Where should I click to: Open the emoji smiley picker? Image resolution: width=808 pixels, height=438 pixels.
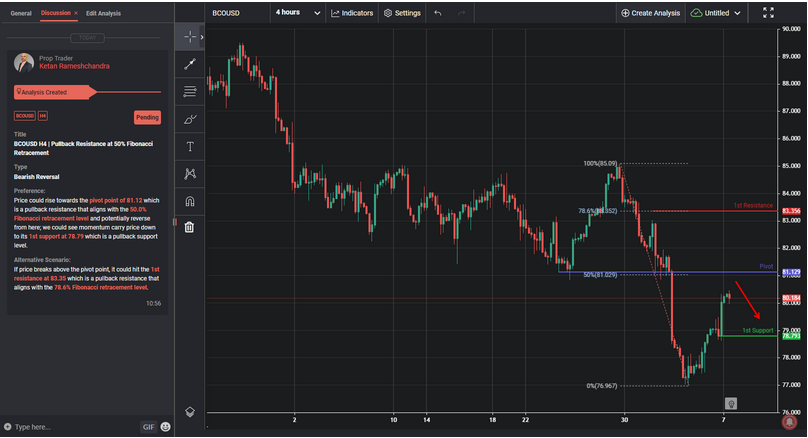point(165,427)
